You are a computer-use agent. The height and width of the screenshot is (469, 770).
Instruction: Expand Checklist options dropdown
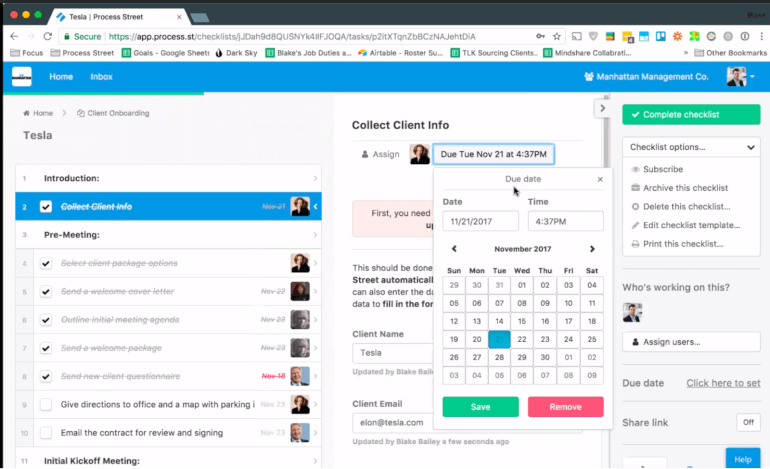click(691, 147)
